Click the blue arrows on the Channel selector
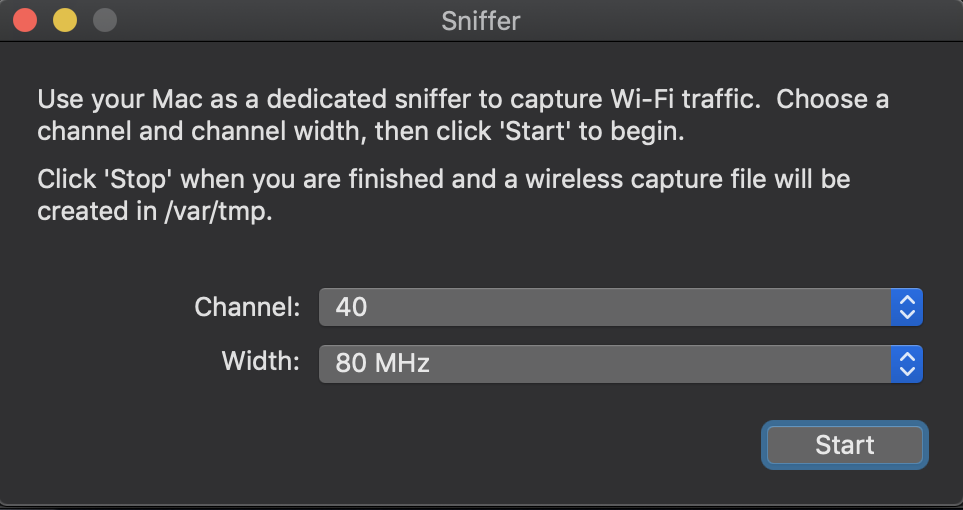The image size is (963, 510). (906, 307)
